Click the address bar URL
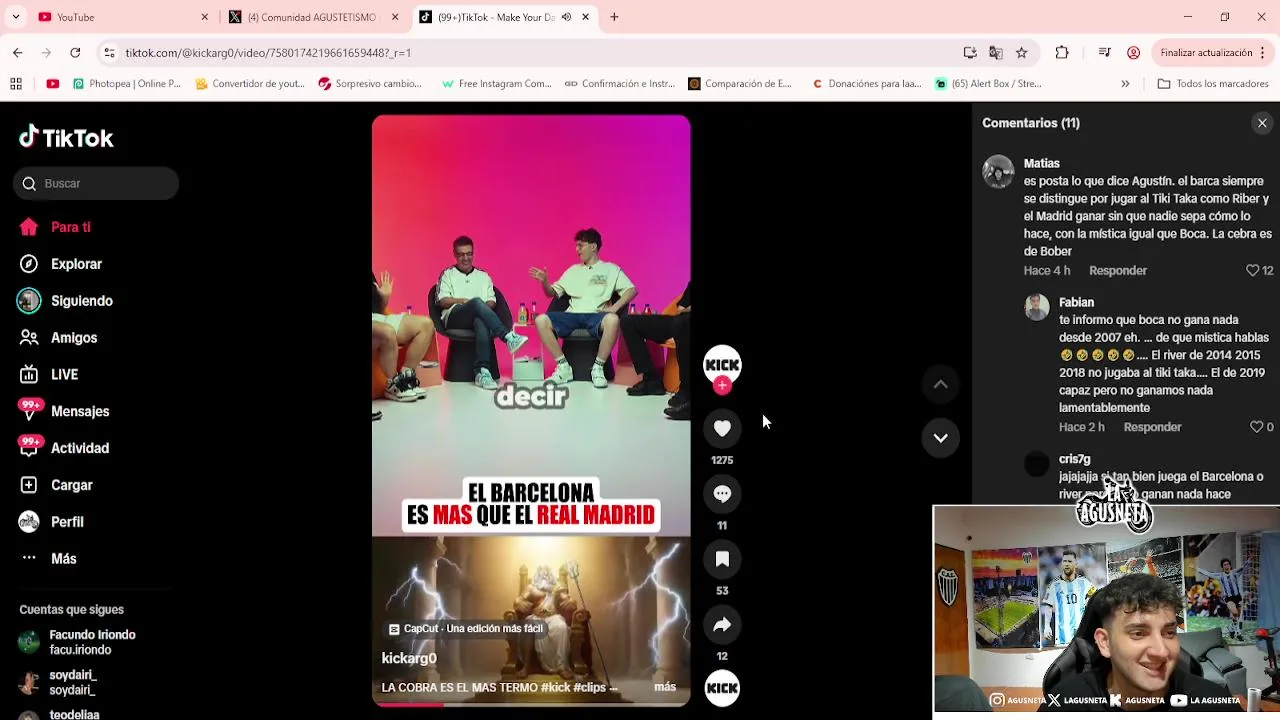Screen dimensions: 1280x720 (x=268, y=53)
